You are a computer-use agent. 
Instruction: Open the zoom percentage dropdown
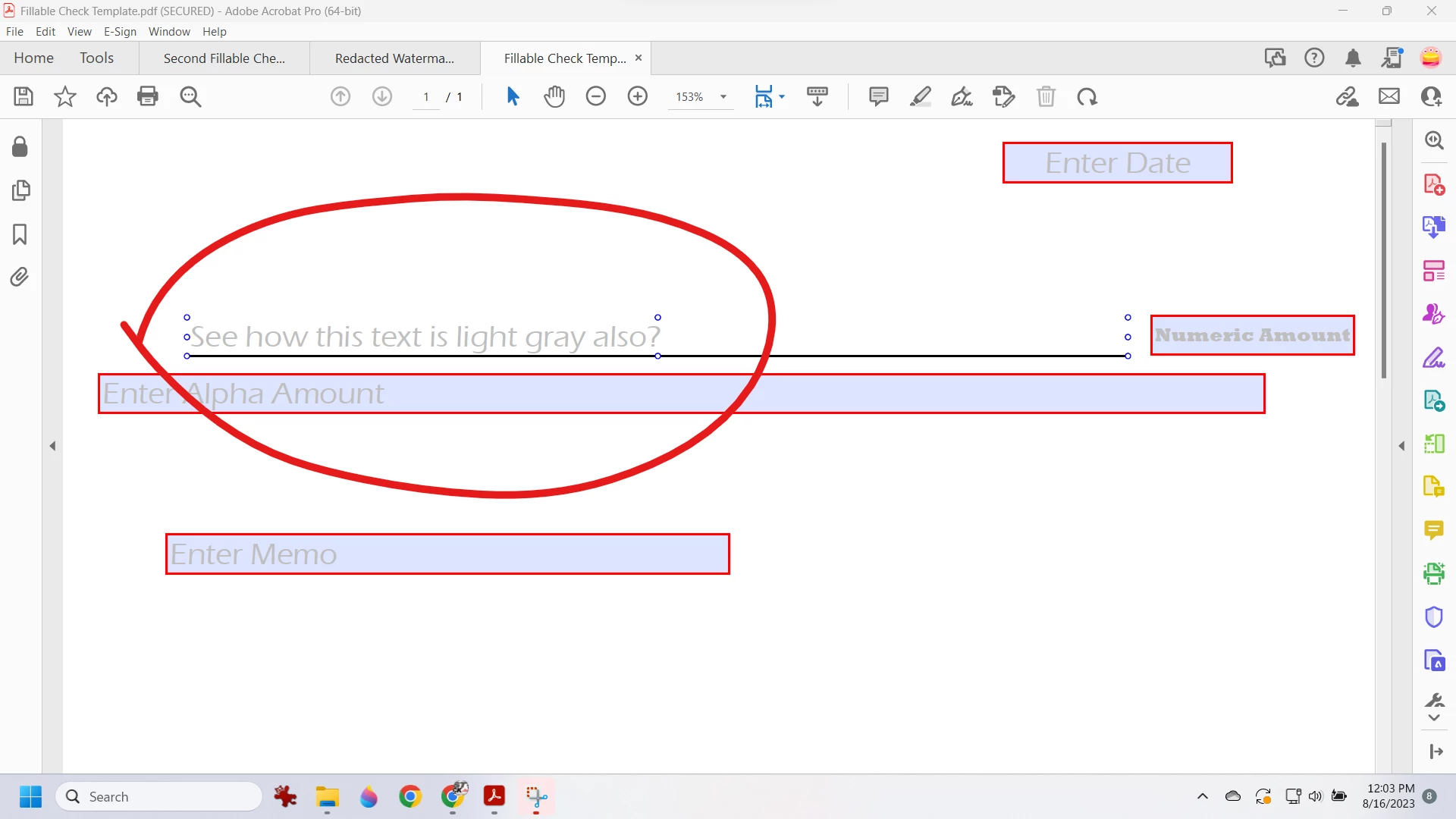(723, 97)
